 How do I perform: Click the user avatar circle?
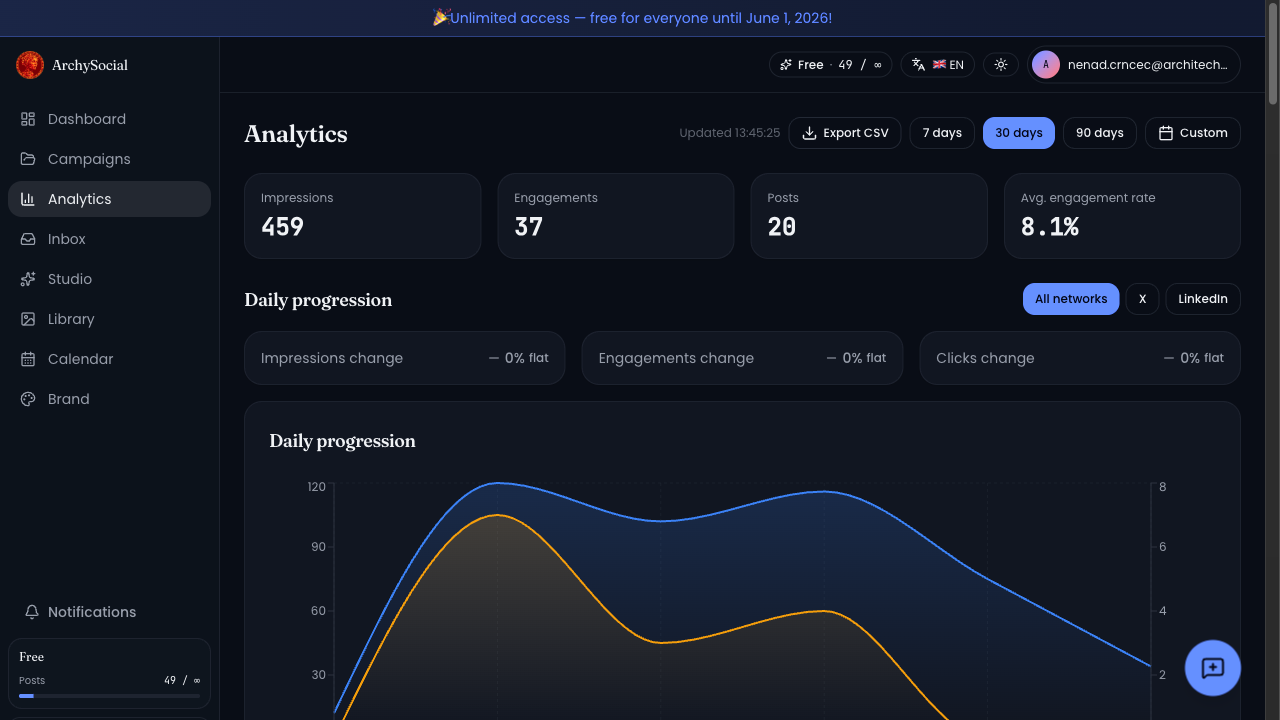[1046, 65]
